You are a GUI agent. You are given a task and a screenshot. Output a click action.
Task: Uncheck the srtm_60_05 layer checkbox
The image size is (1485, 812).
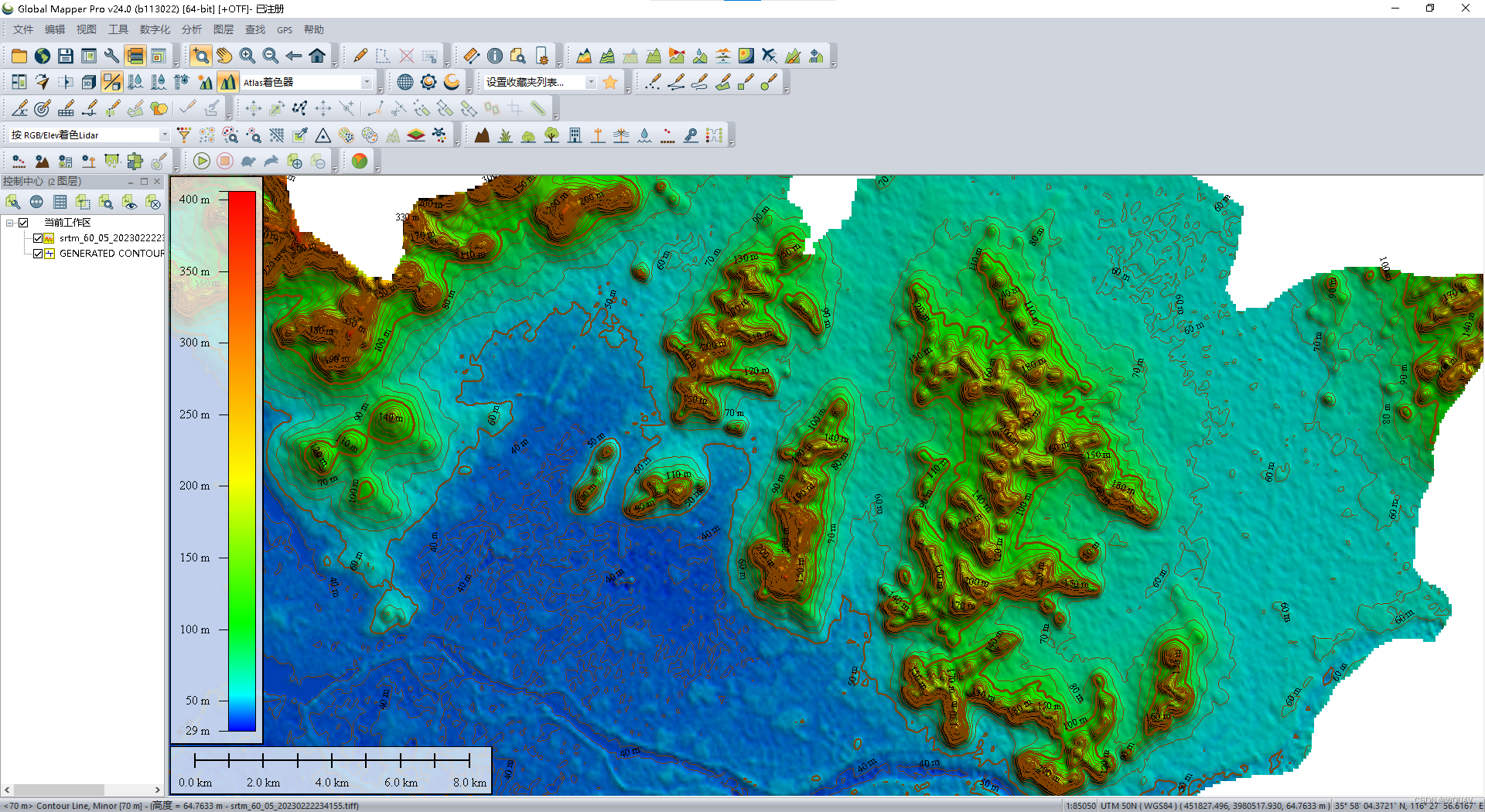(x=37, y=238)
